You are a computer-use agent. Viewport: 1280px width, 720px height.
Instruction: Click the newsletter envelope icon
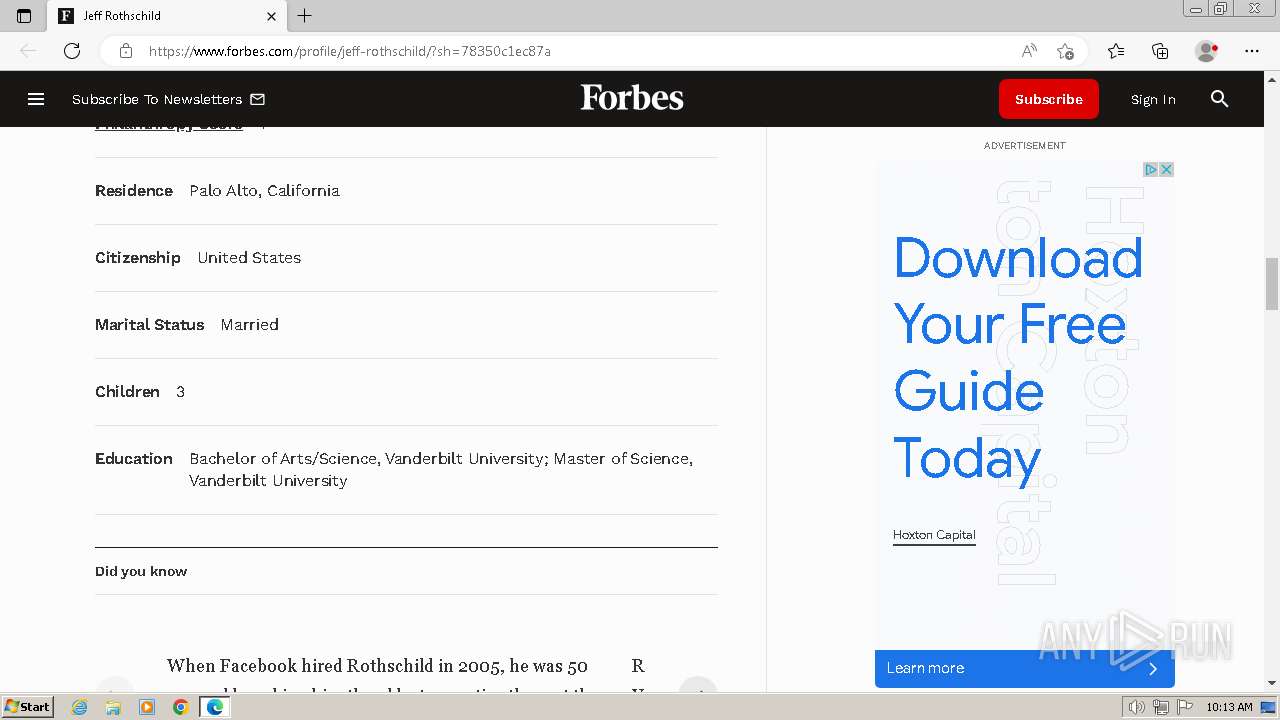point(257,99)
